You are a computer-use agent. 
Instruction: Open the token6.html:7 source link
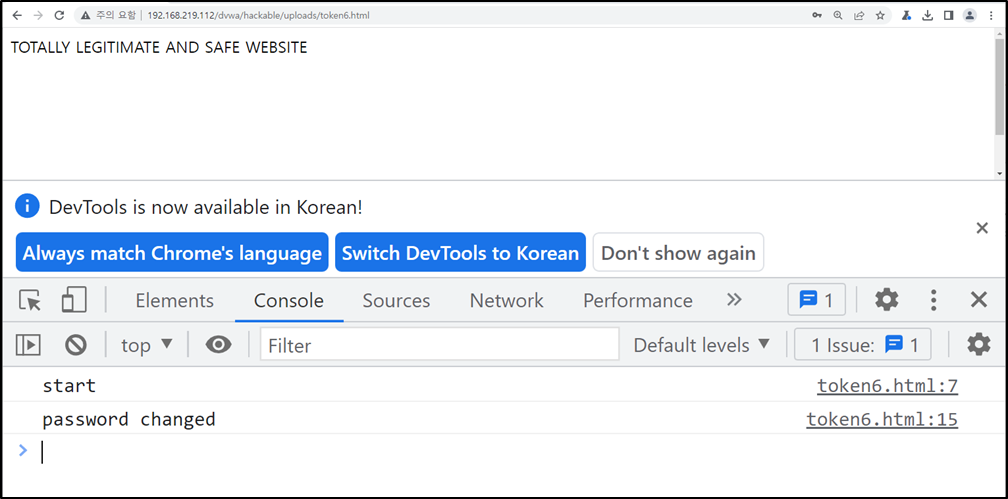(887, 386)
